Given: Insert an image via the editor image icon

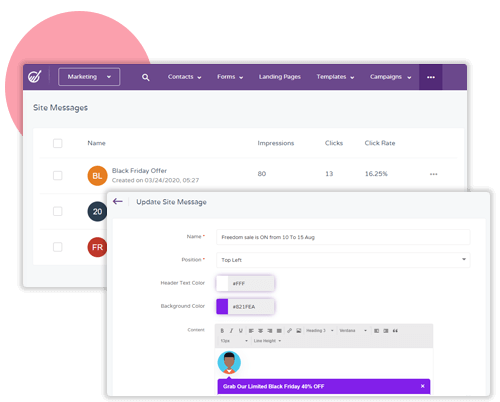Looking at the screenshot, I should point(299,331).
